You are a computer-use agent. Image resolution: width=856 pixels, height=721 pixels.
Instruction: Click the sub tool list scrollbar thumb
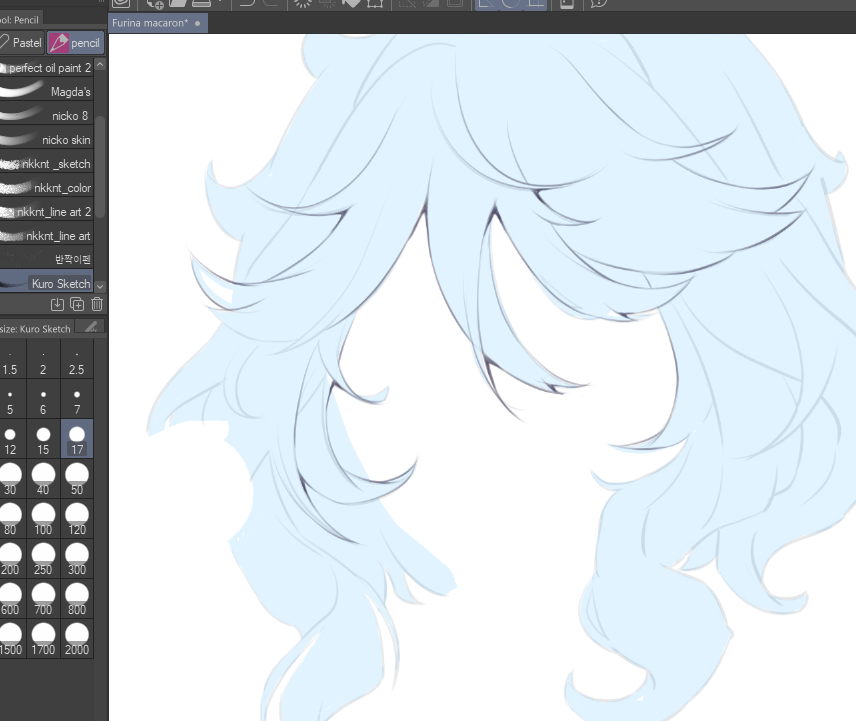point(100,166)
